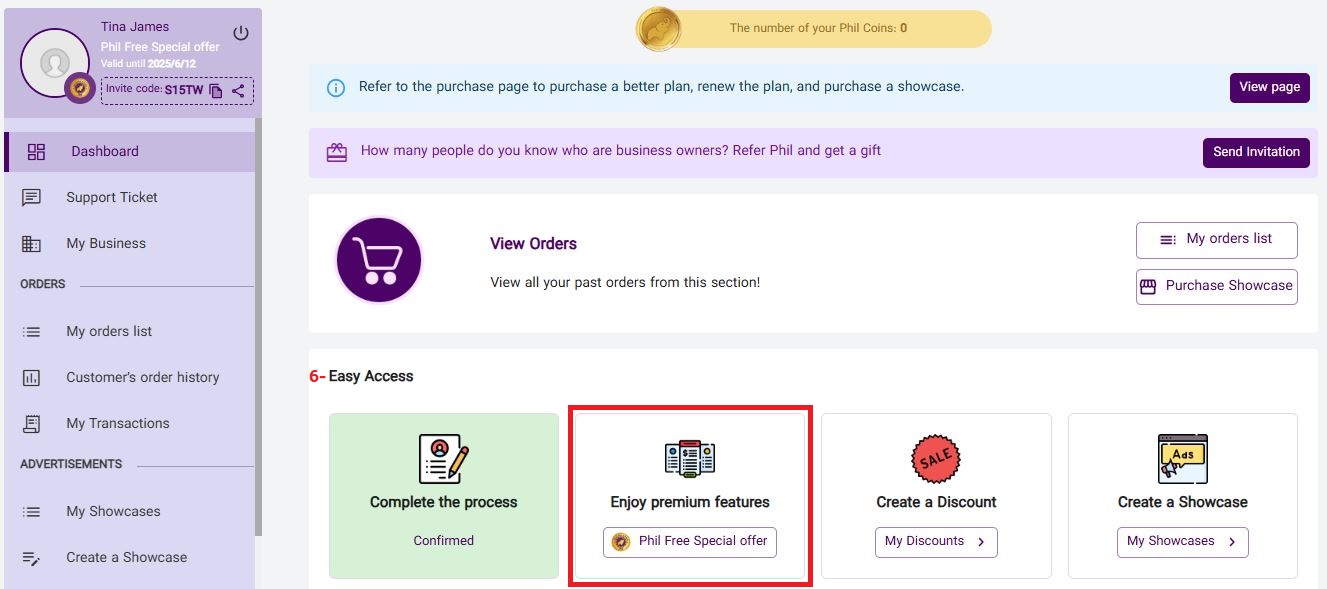Click the purple shopping cart icon
Viewport: 1327px width, 589px height.
coord(378,260)
